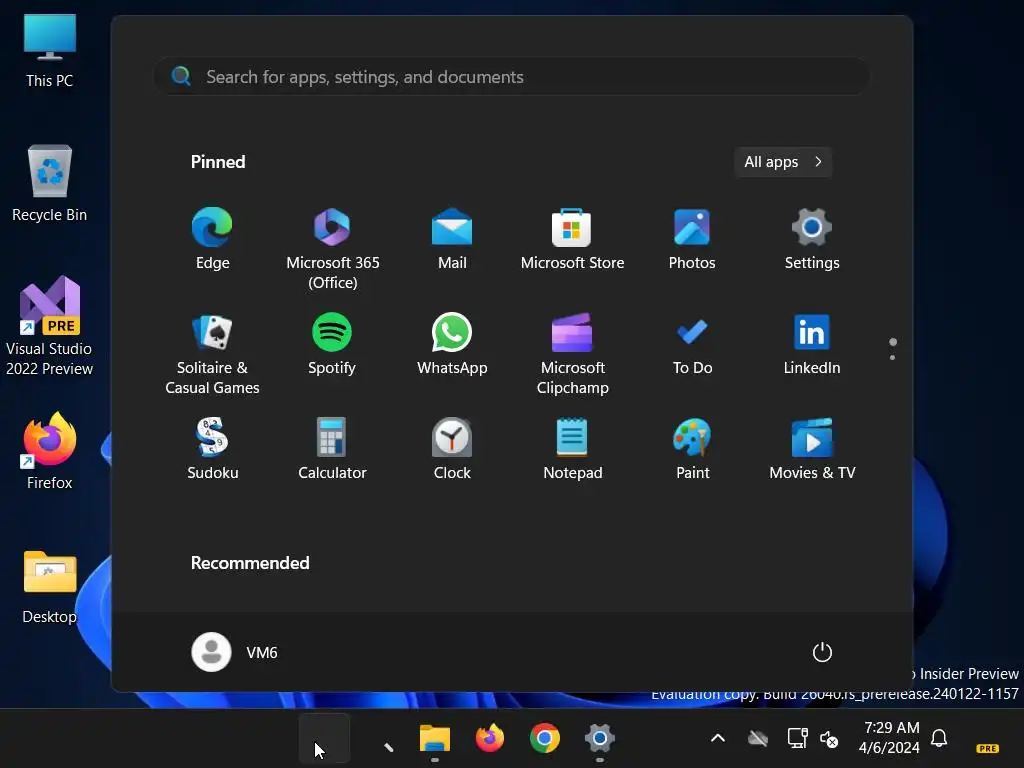Open network status tray icon
Viewport: 1024px width, 768px height.
pyautogui.click(x=797, y=738)
